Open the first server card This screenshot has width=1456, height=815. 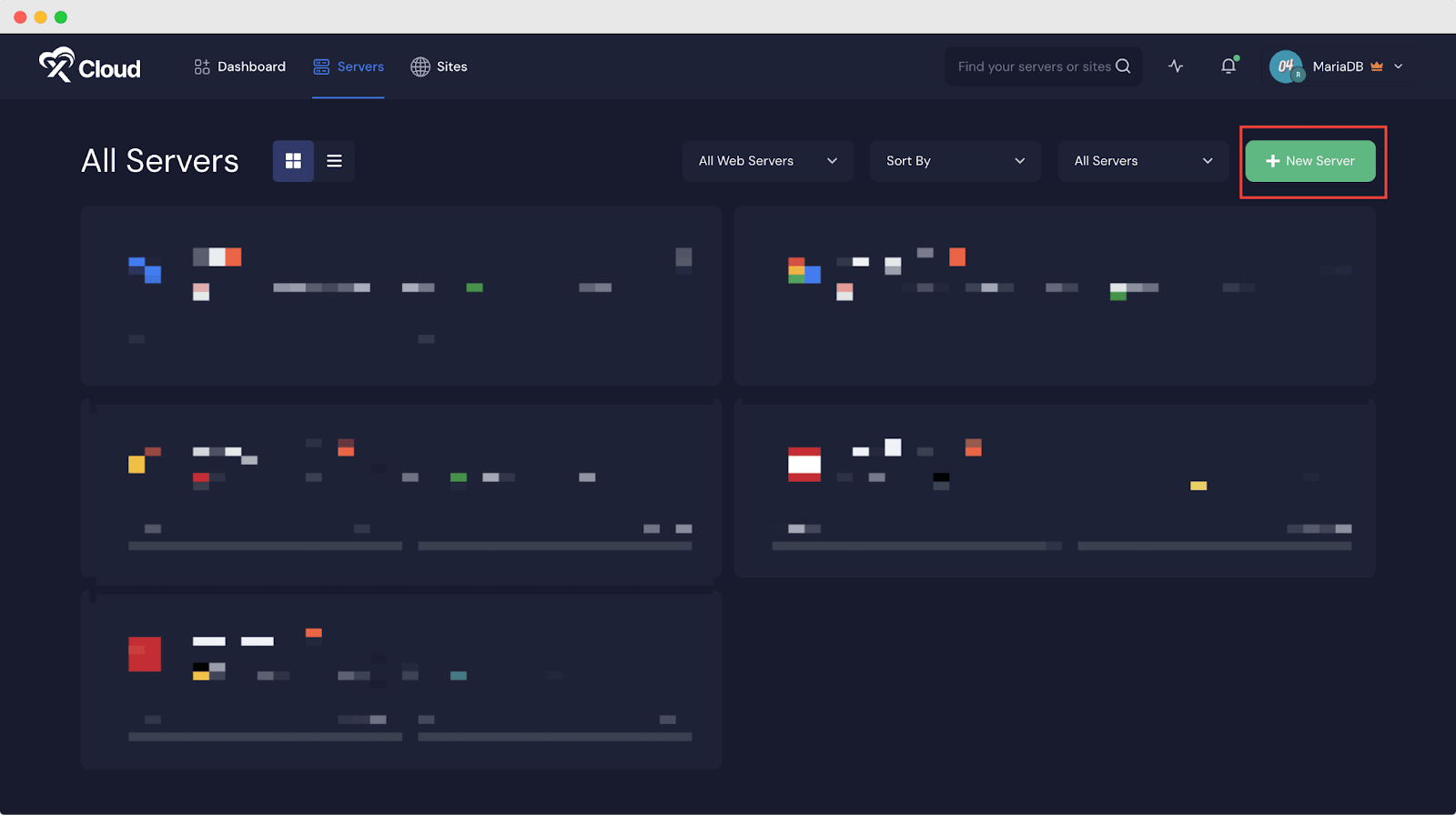coord(400,296)
